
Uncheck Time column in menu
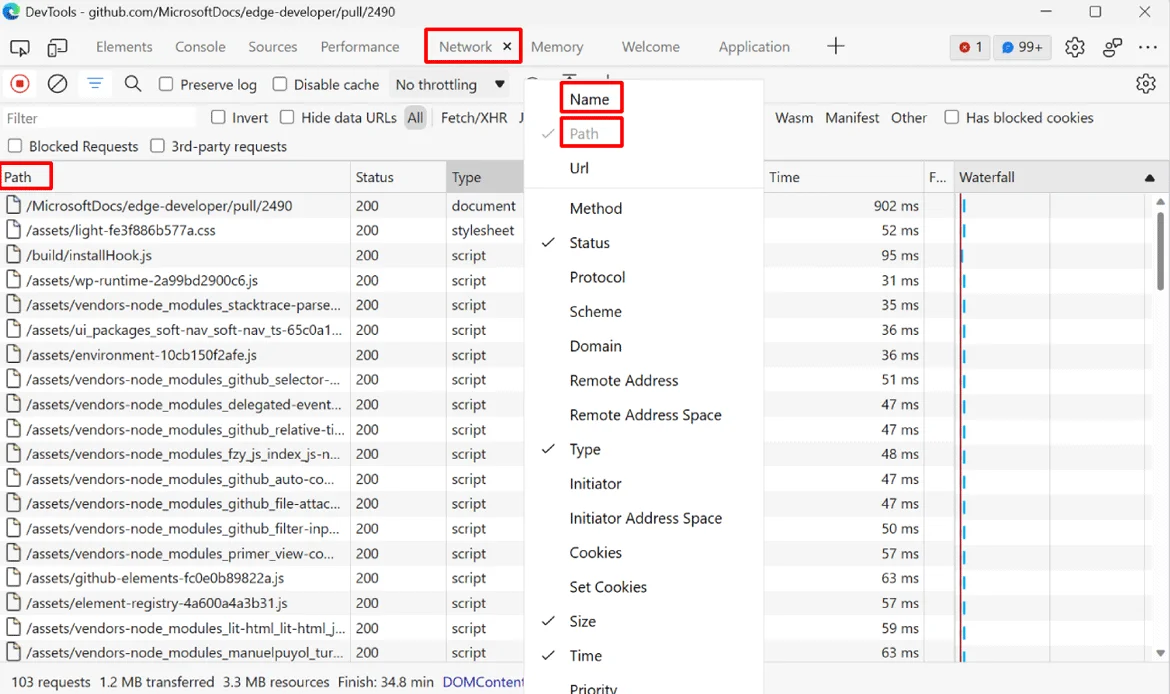point(586,655)
